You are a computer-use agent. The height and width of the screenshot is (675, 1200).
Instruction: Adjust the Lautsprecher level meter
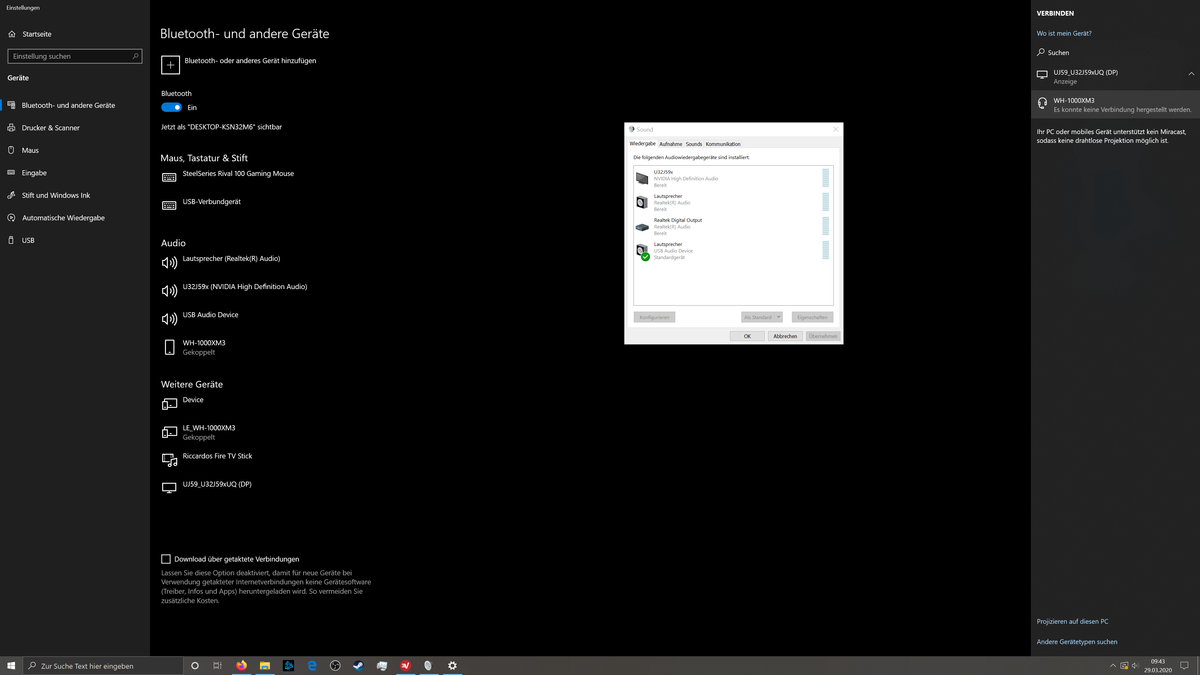[823, 202]
